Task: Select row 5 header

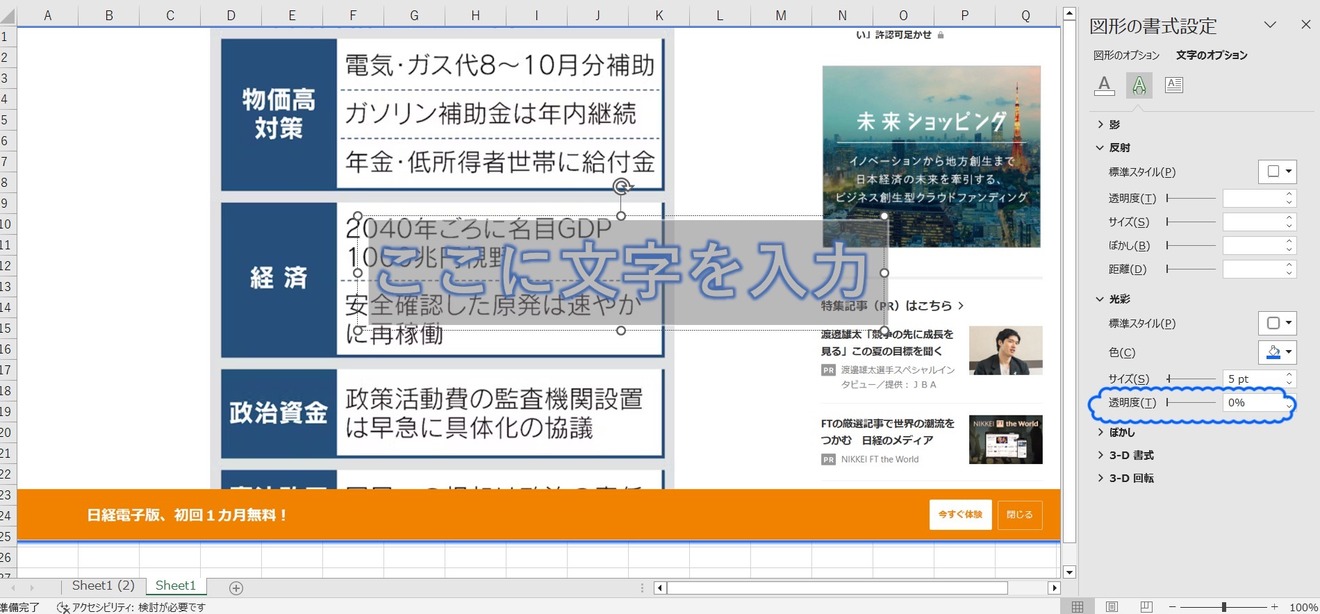Action: pyautogui.click(x=8, y=119)
